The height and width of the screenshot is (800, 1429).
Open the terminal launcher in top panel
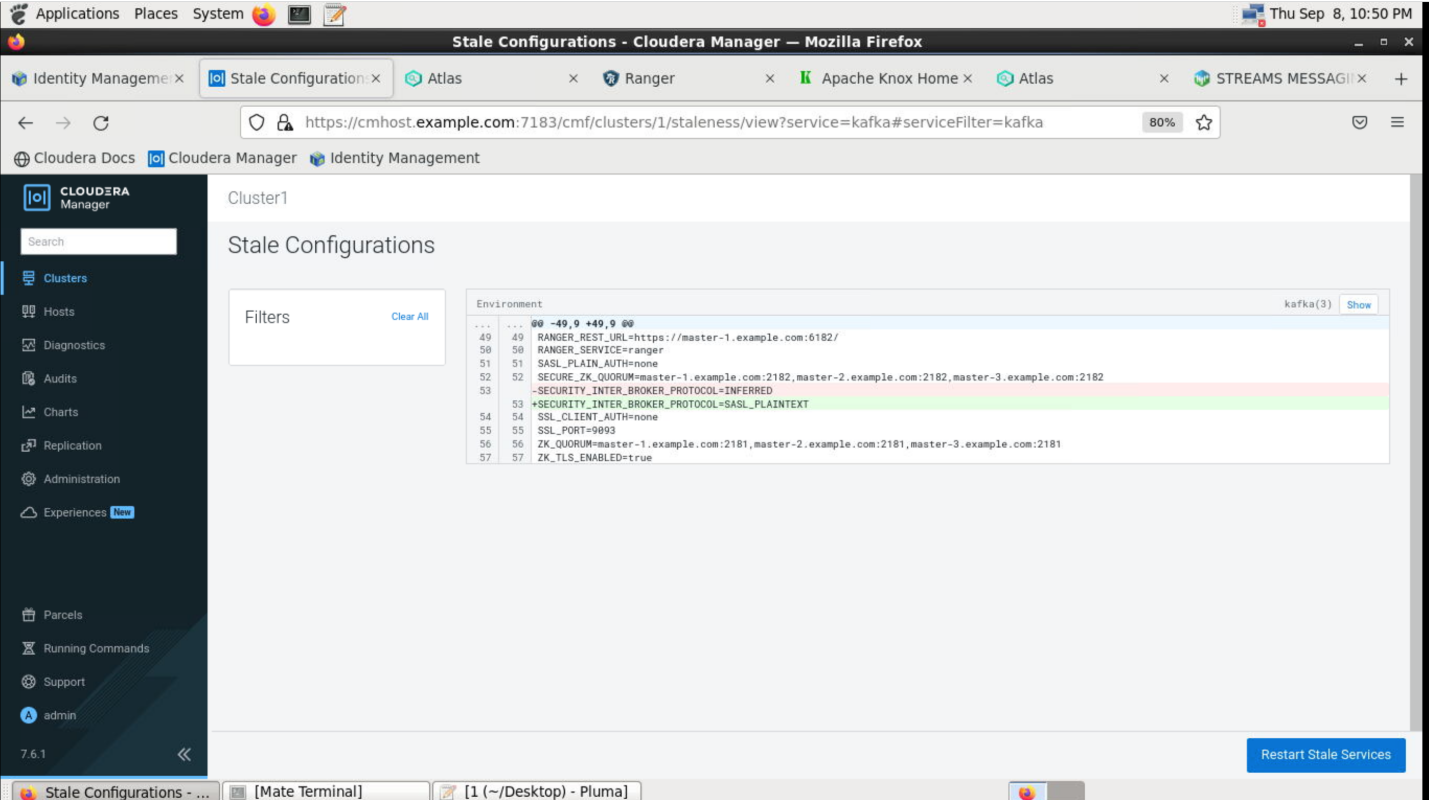click(x=299, y=14)
